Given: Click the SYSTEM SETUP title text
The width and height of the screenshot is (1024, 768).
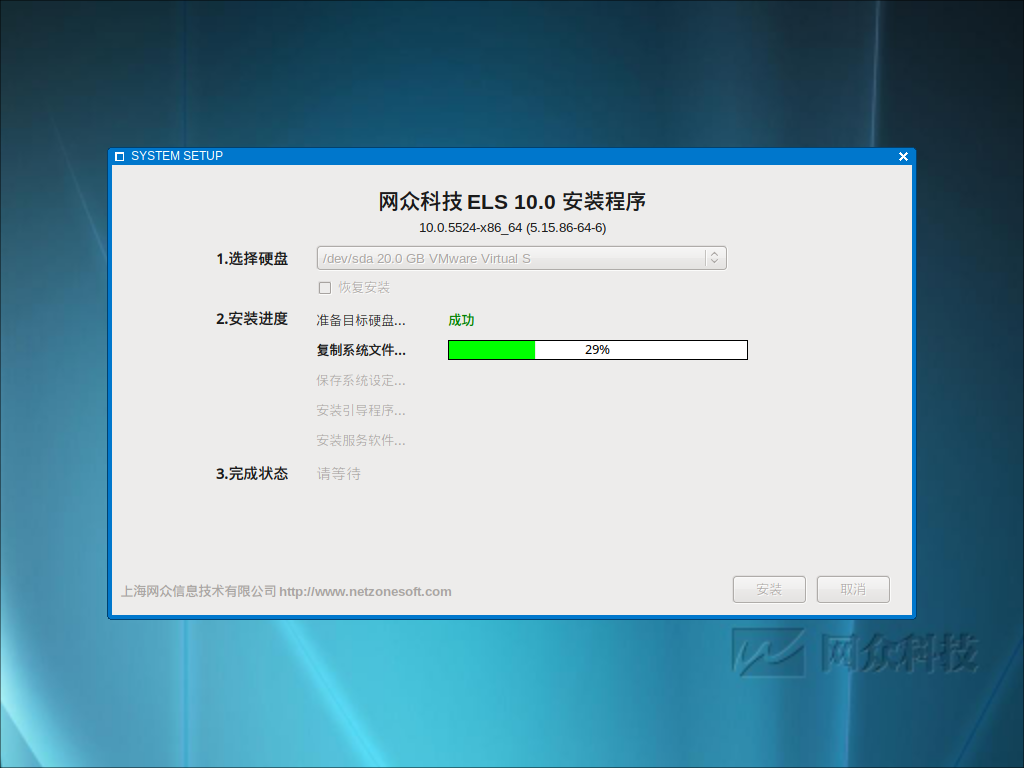Looking at the screenshot, I should (x=177, y=156).
